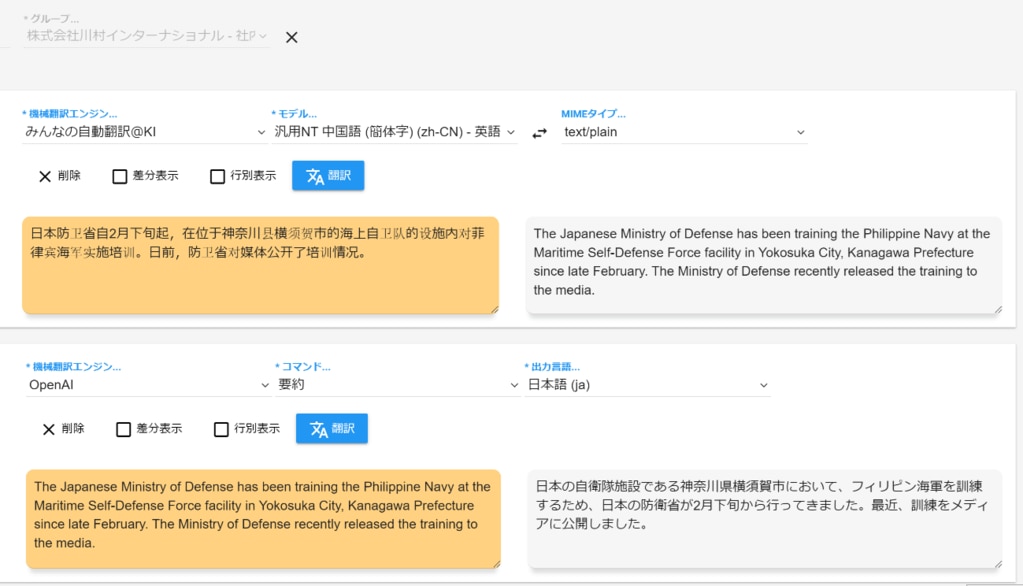Click the Chinese source text input area
Viewport: 1023px width, 586px height.
[x=260, y=263]
